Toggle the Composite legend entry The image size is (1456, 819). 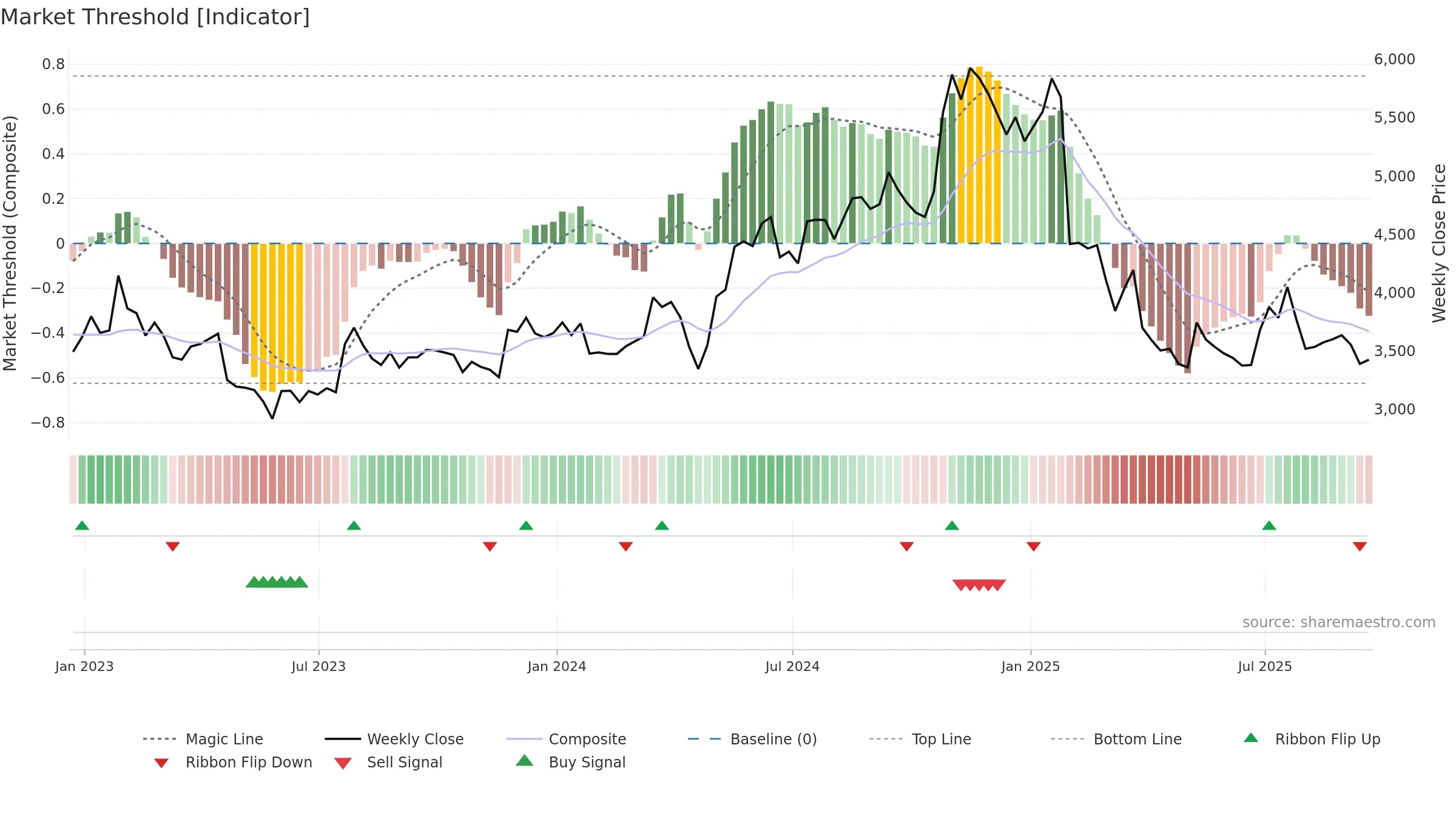566,739
